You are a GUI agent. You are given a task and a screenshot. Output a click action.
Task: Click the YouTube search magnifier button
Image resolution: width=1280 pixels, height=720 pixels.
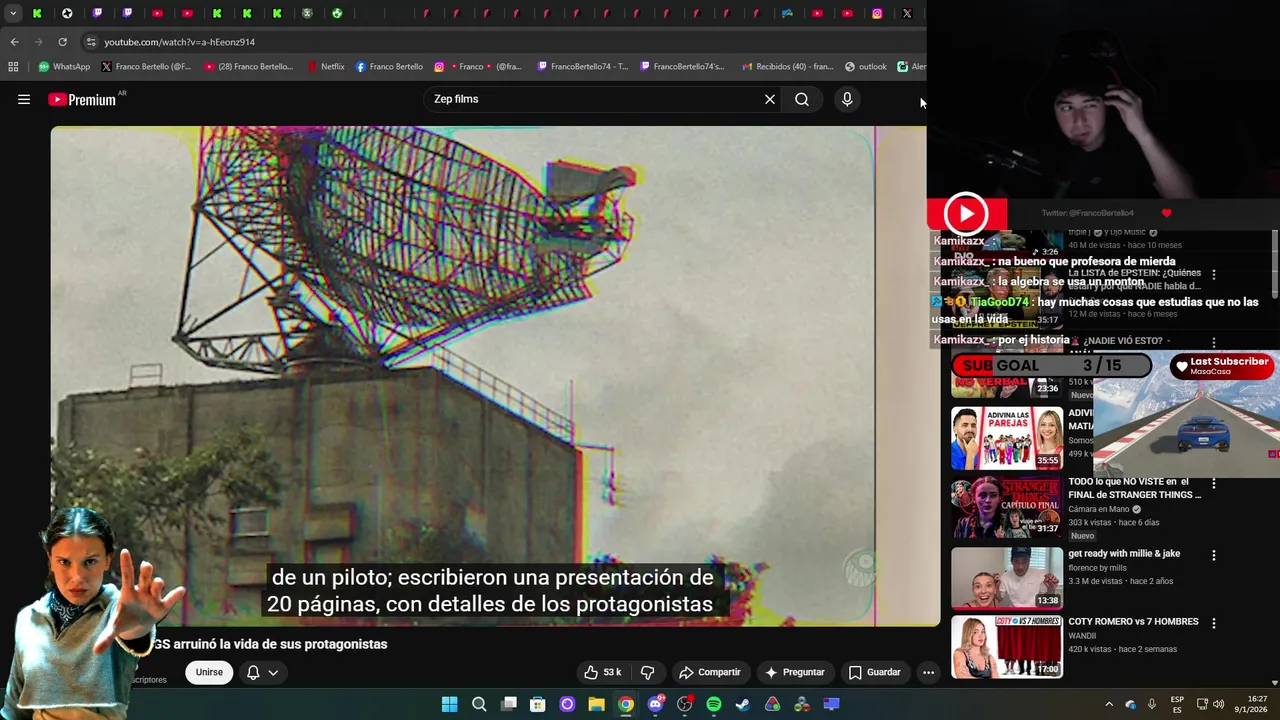802,99
